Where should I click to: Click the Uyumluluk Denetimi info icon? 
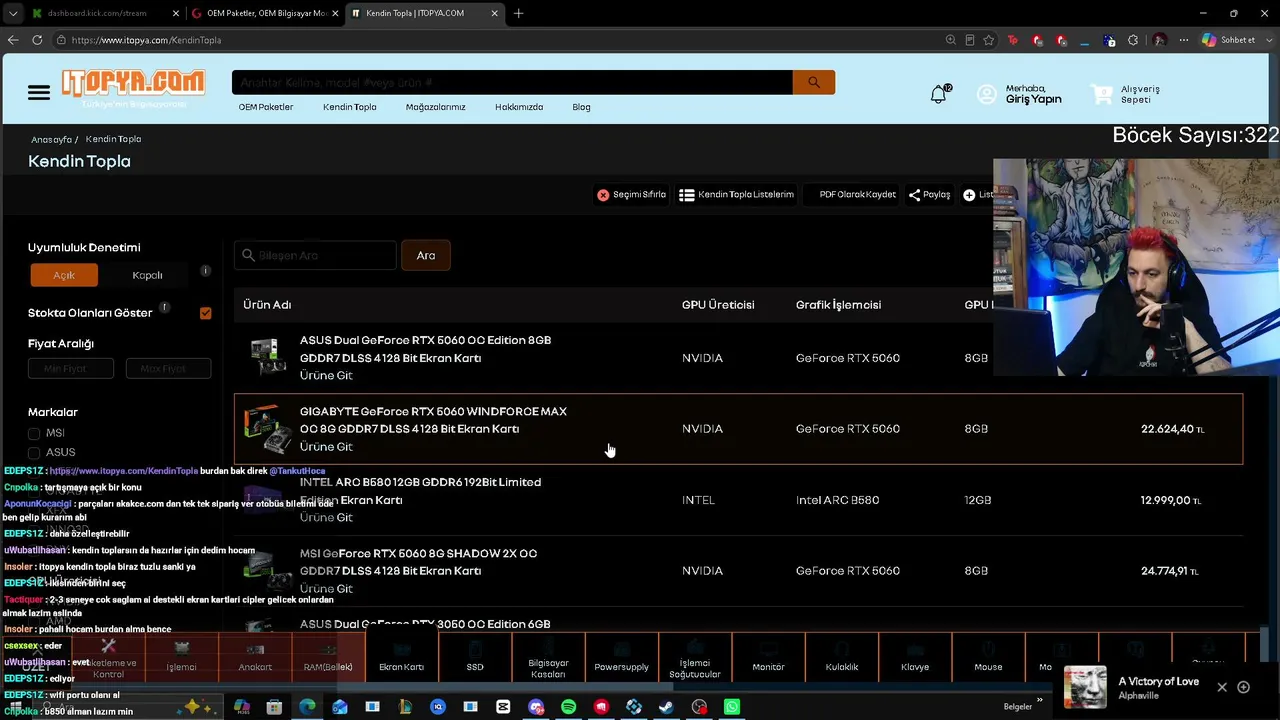[205, 271]
